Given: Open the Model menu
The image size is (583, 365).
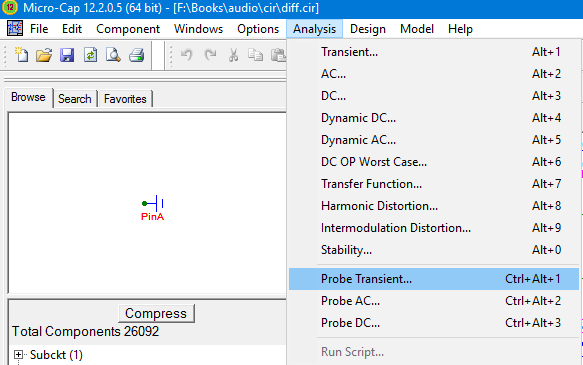Looking at the screenshot, I should (x=417, y=29).
